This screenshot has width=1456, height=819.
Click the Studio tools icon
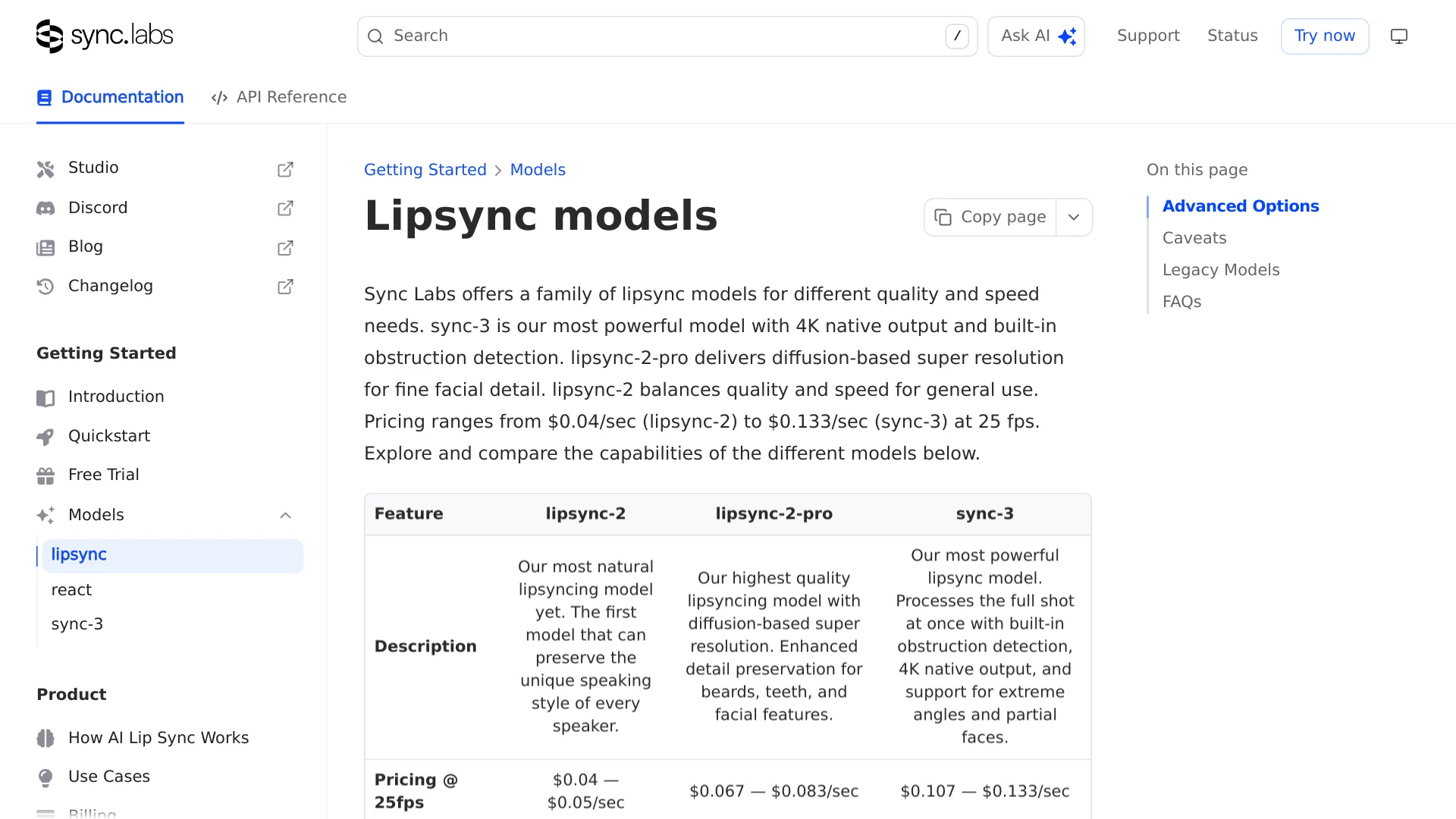45,168
